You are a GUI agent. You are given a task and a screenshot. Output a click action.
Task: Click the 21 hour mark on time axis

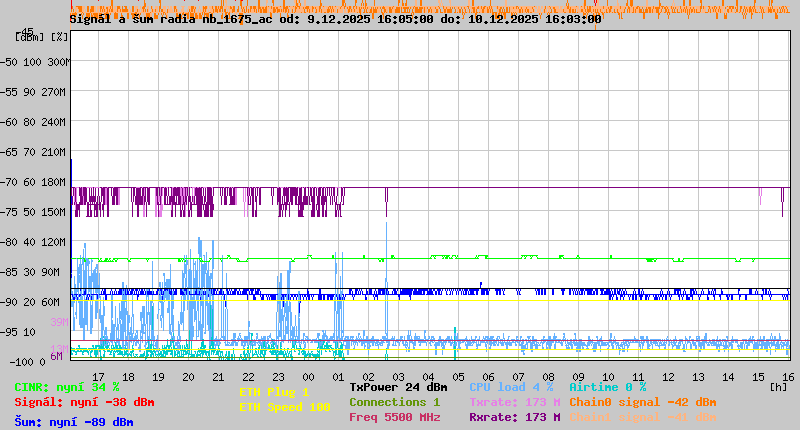(x=218, y=376)
